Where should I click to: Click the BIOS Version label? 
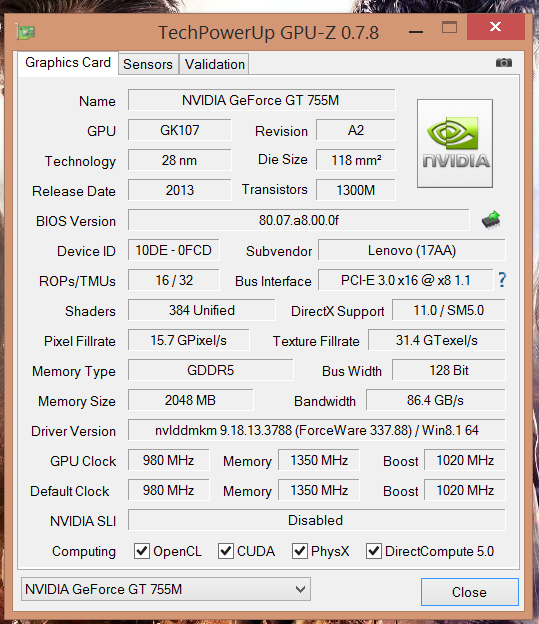pos(76,221)
